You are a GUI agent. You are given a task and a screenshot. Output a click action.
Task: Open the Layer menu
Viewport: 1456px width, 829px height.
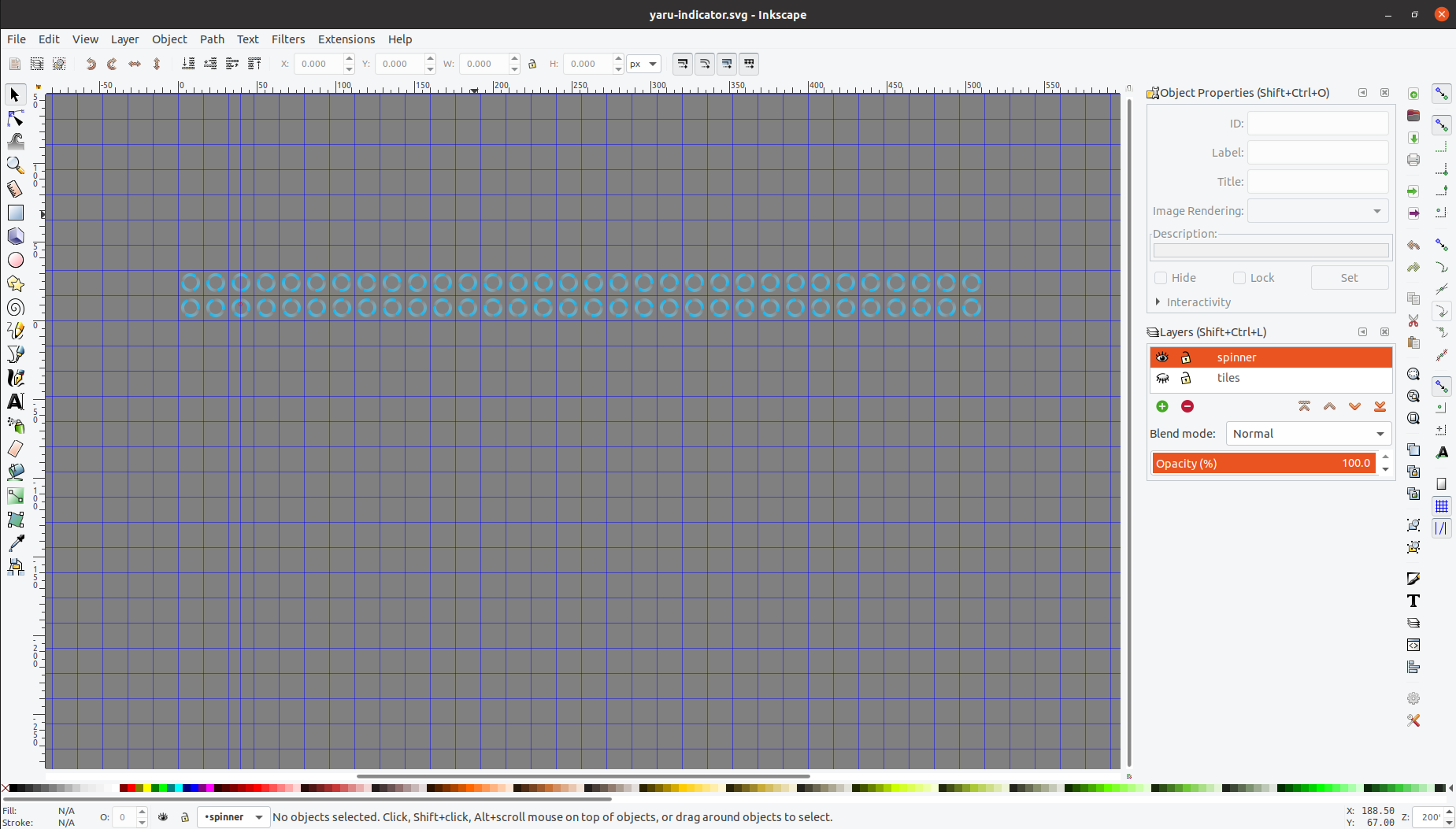(x=124, y=39)
